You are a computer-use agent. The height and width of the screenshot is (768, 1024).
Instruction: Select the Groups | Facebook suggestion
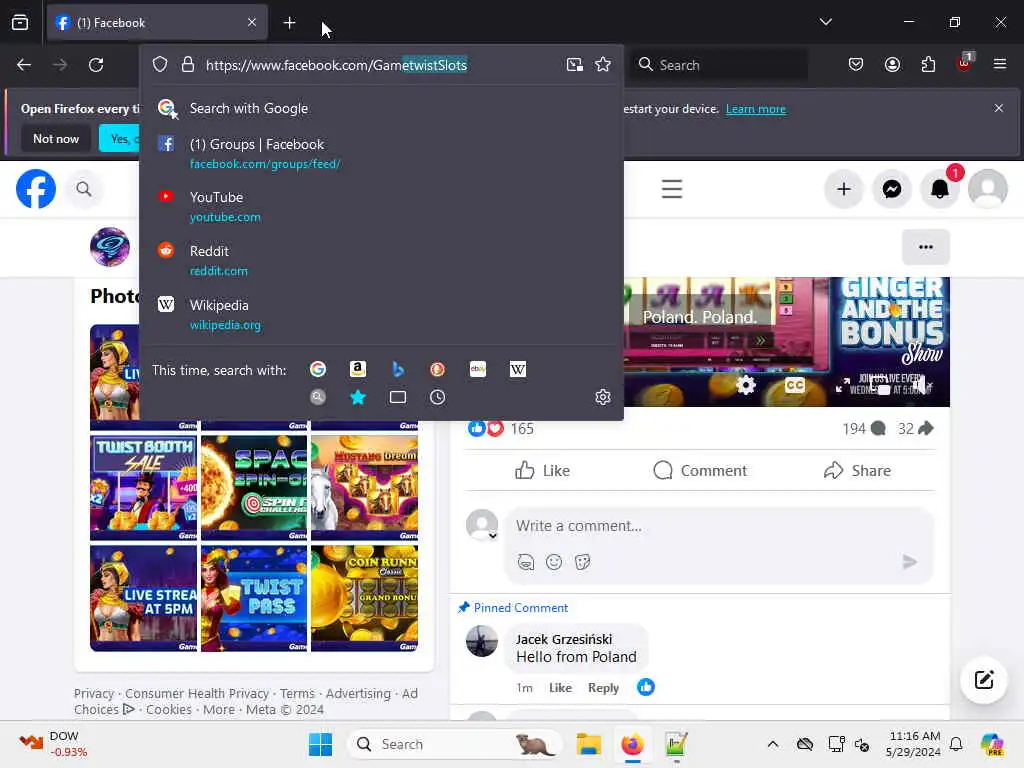[x=381, y=153]
